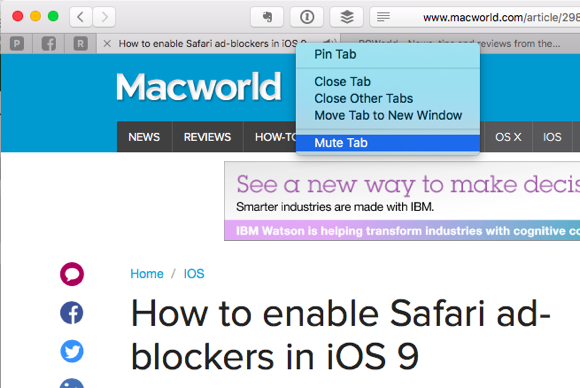Share article via the Twitter icon
Image resolution: width=580 pixels, height=388 pixels.
coord(72,351)
